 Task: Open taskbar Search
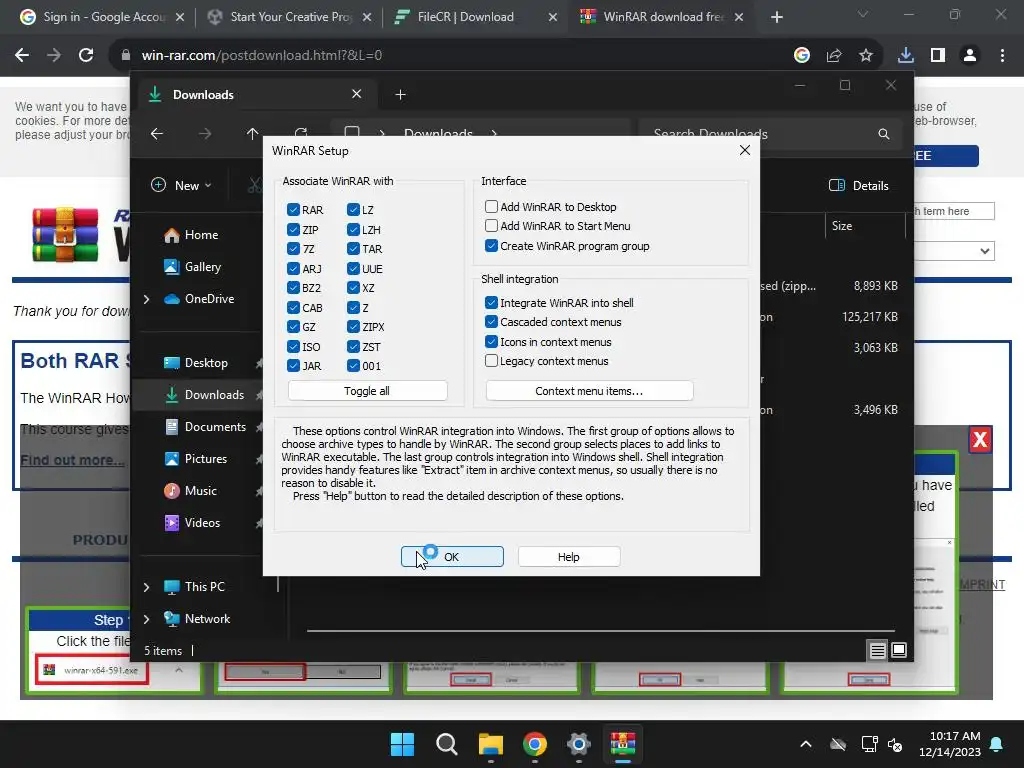click(447, 744)
